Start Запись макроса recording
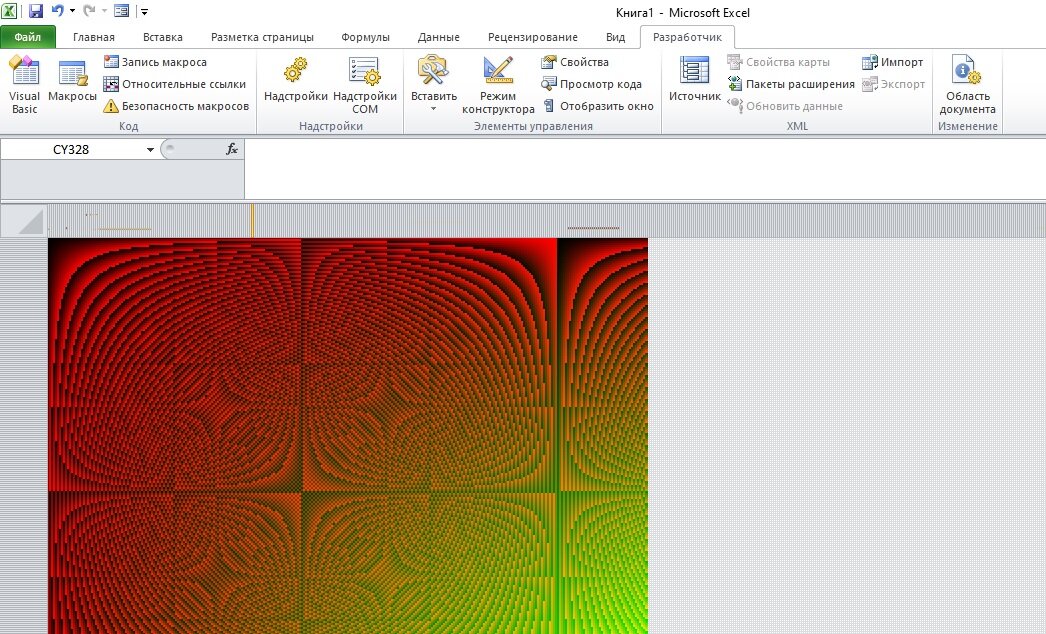 pos(155,62)
